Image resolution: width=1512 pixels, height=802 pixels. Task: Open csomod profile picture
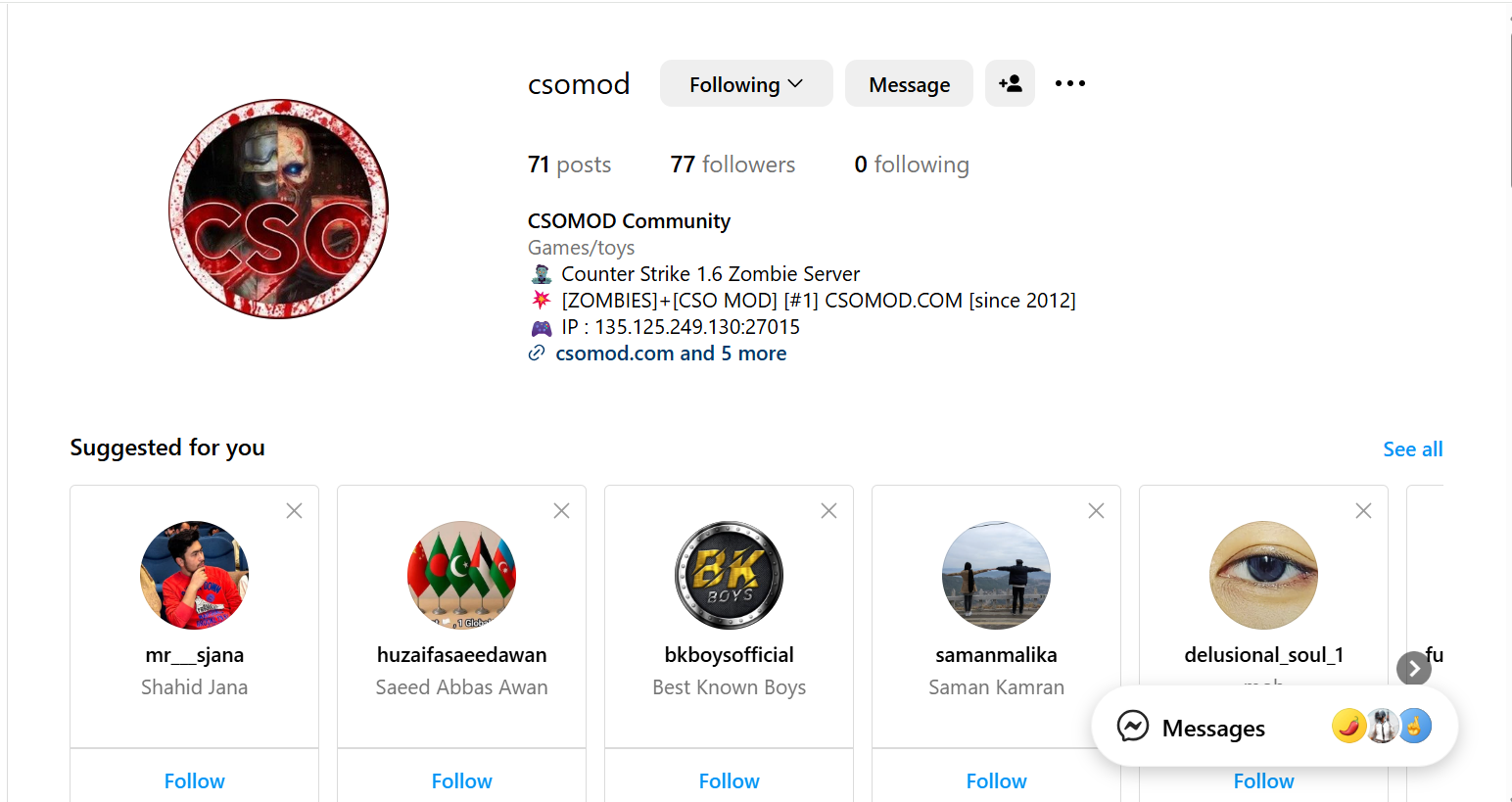coord(279,209)
